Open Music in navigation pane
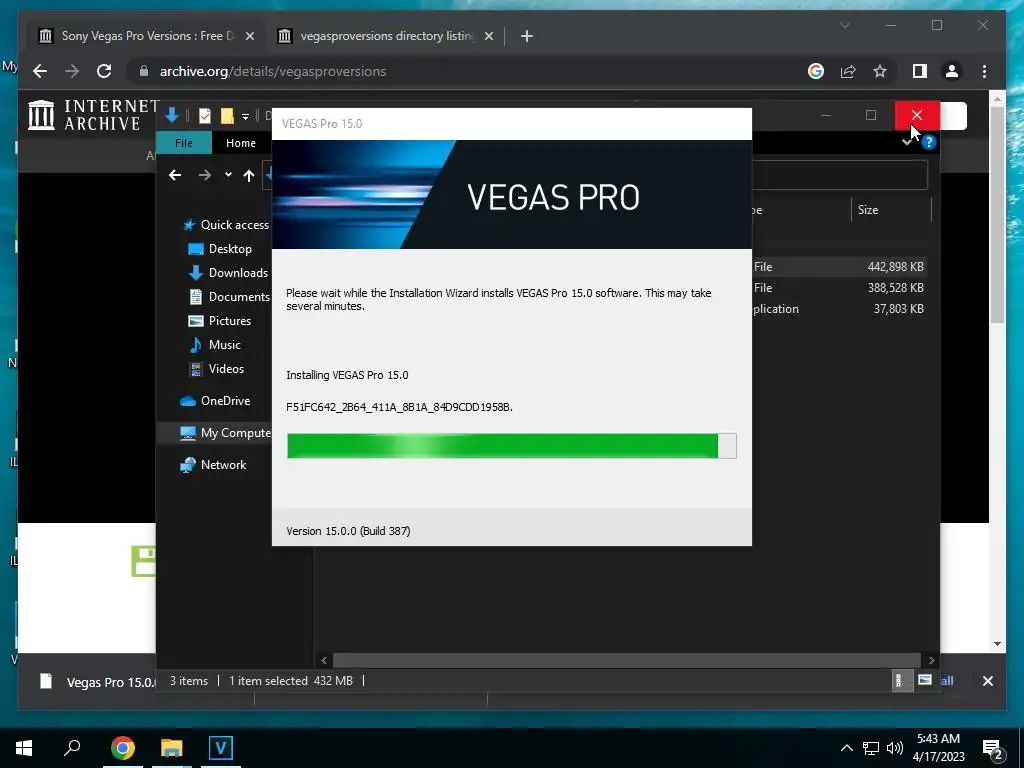Image resolution: width=1024 pixels, height=768 pixels. [215, 345]
